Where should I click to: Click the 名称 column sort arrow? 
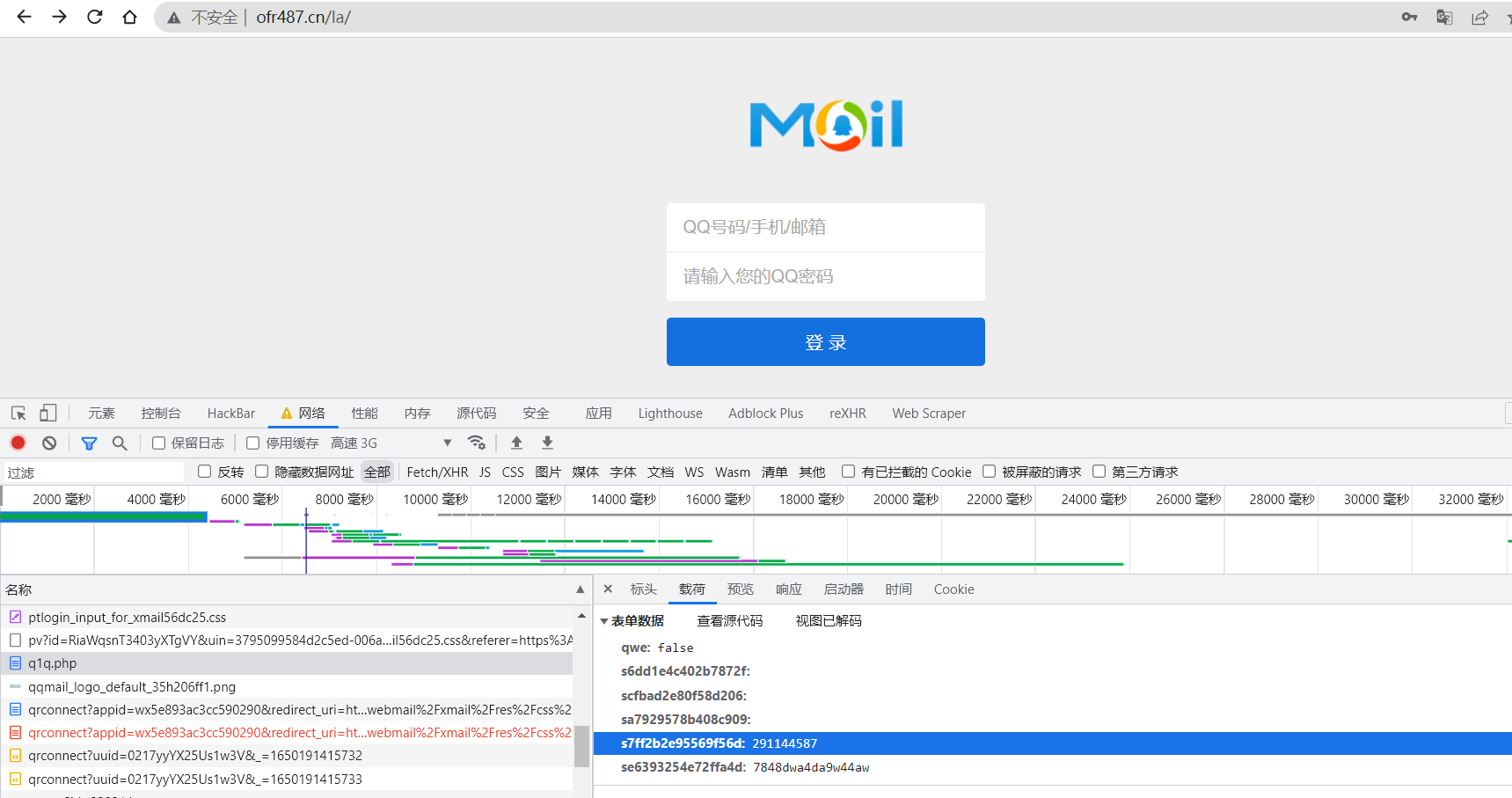[x=580, y=589]
